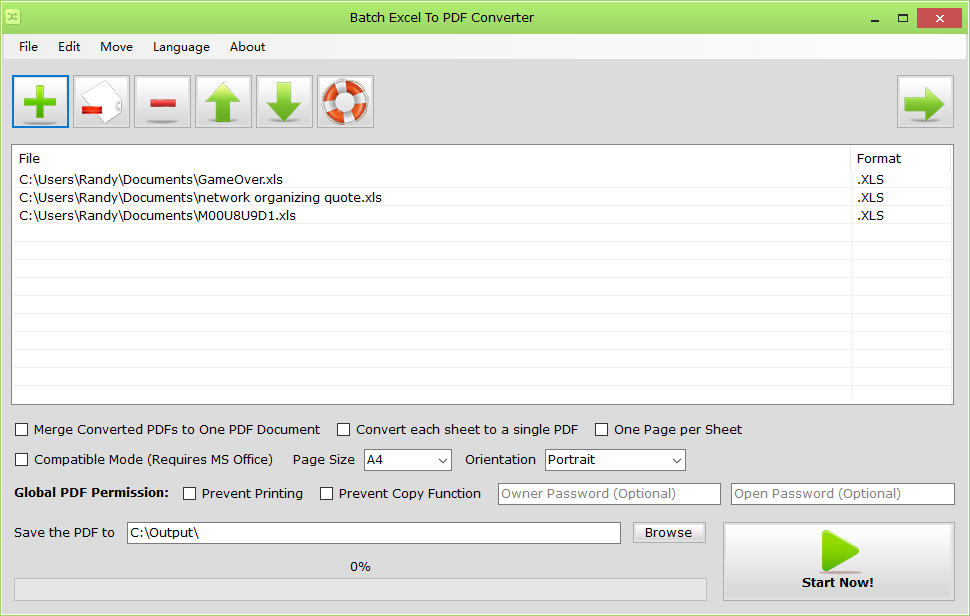Open the Move menu
The width and height of the screenshot is (970, 616).
coord(116,46)
